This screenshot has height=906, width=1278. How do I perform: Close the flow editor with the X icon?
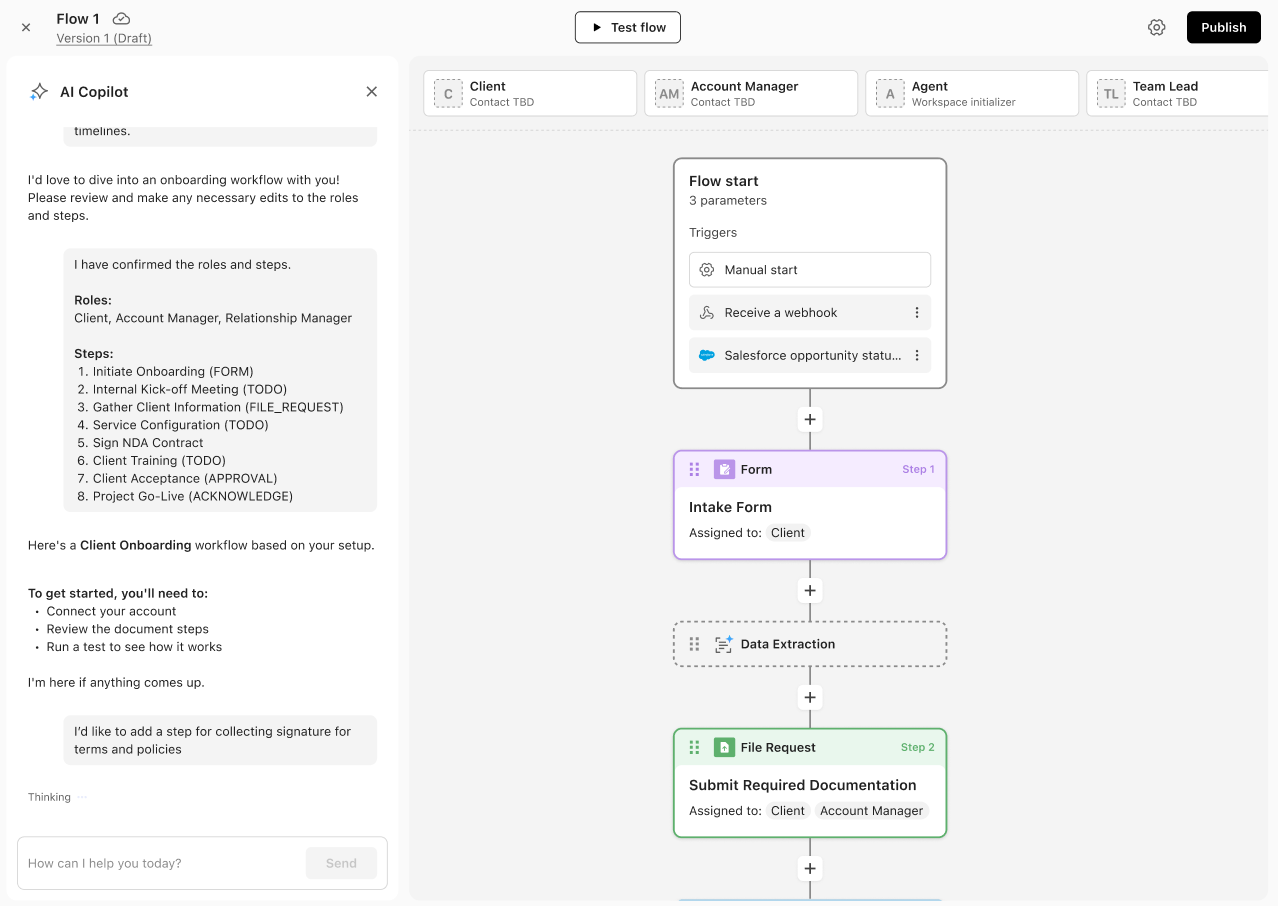[26, 28]
